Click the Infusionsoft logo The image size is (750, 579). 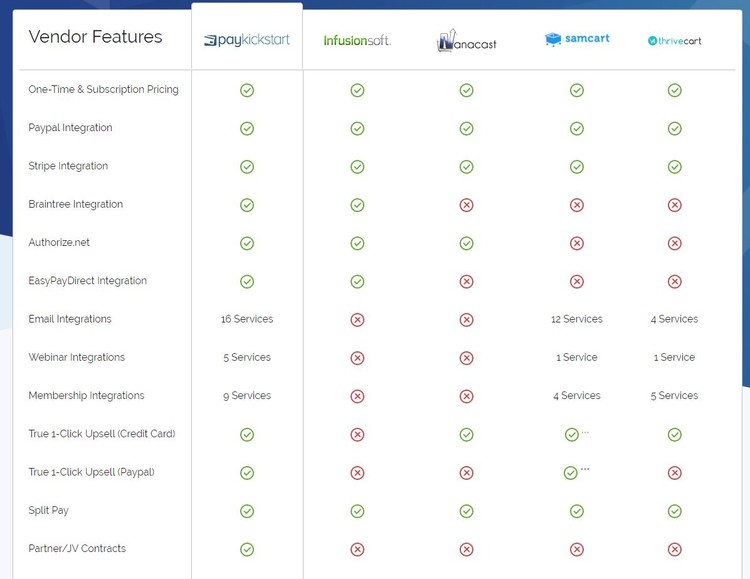click(357, 40)
